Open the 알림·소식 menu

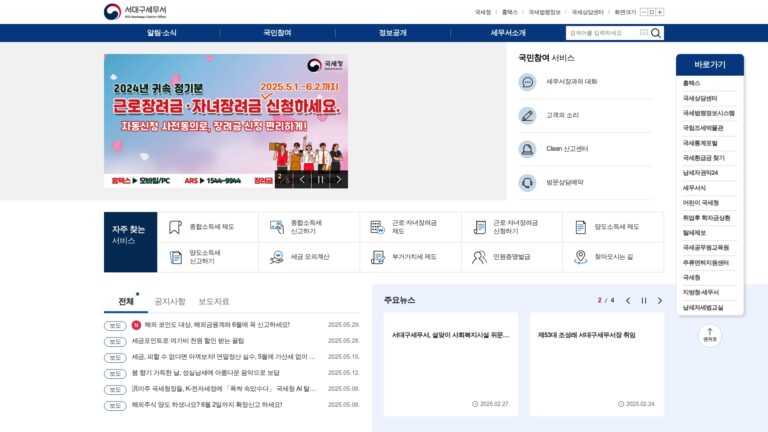[162, 33]
